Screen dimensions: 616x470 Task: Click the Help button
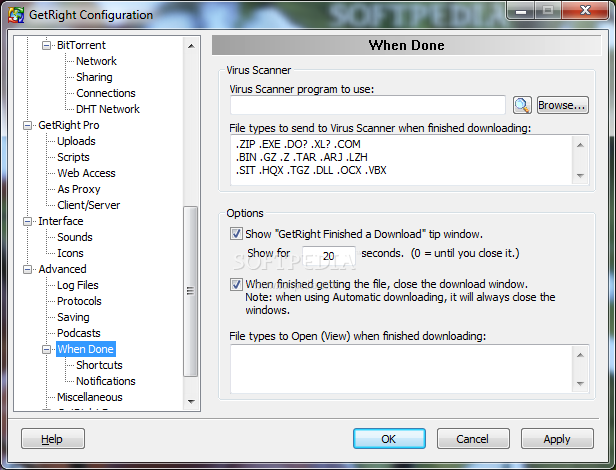pos(53,439)
